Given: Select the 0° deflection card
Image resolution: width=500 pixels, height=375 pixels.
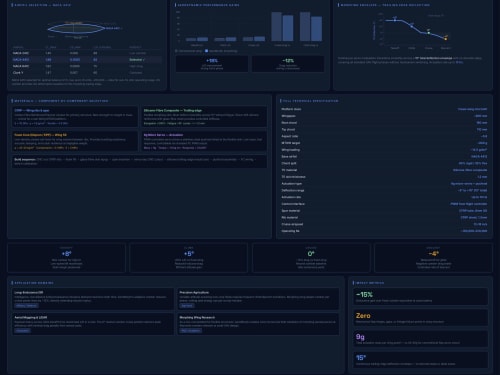Looking at the screenshot, I should pos(311,258).
